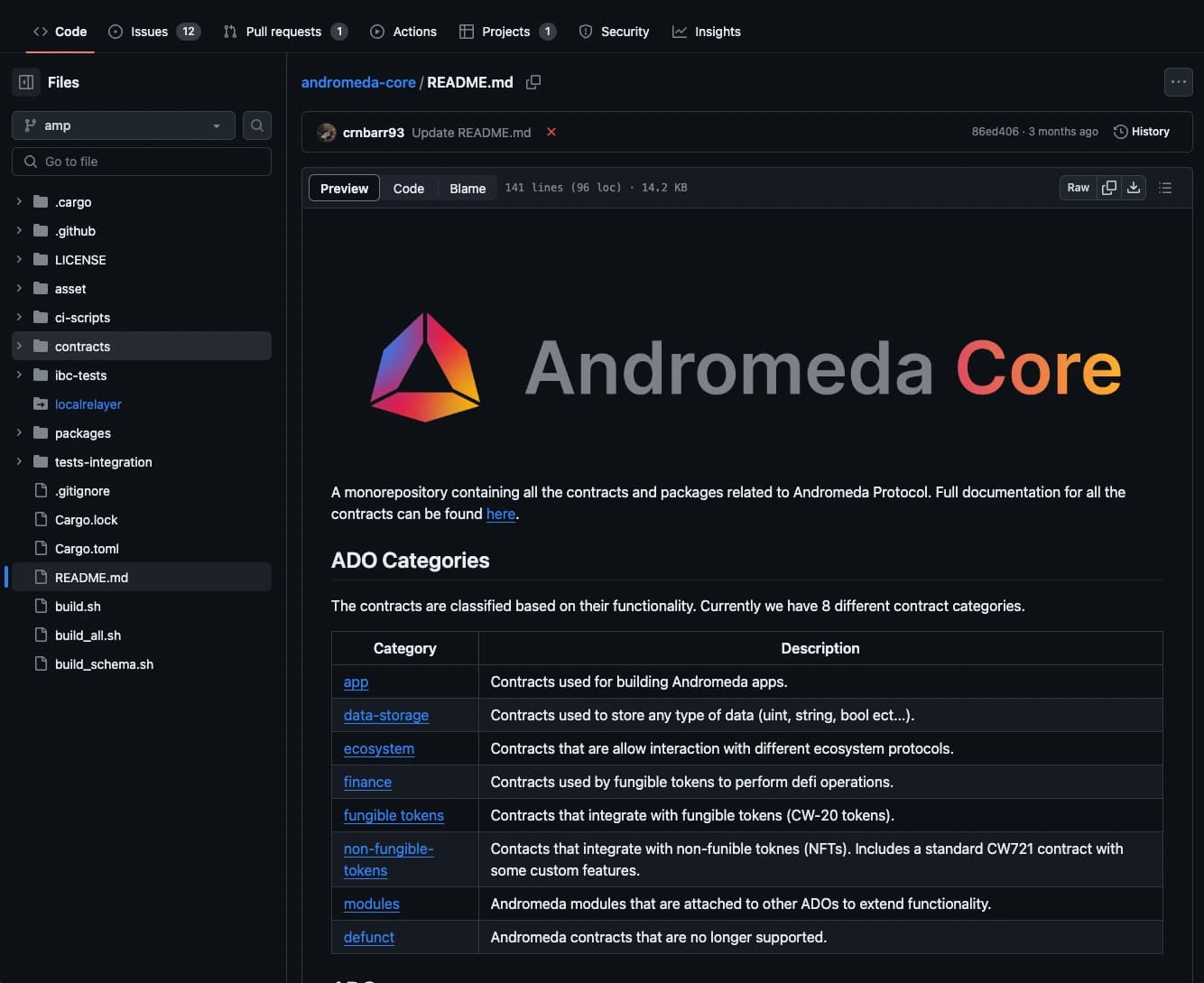Viewport: 1204px width, 983px height.
Task: Click the Raw button
Action: [1078, 188]
